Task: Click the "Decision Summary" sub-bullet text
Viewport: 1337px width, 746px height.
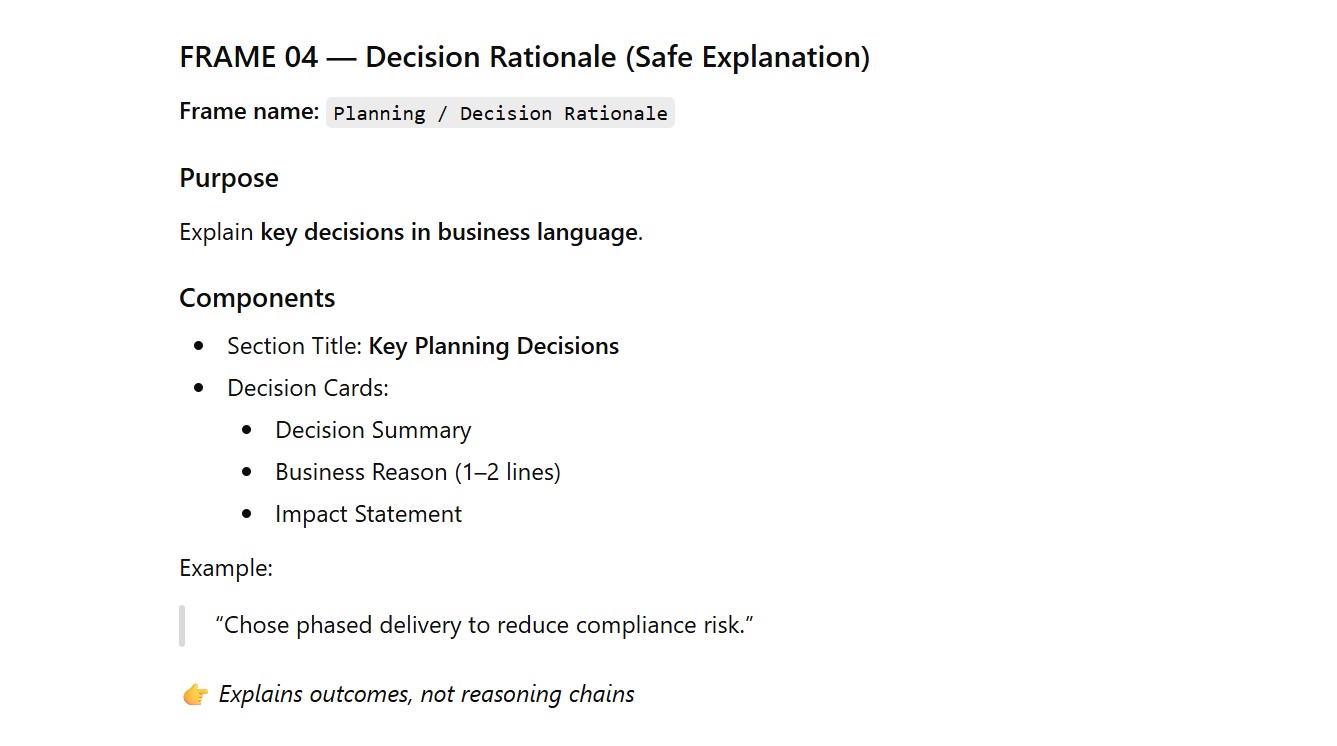Action: click(373, 431)
